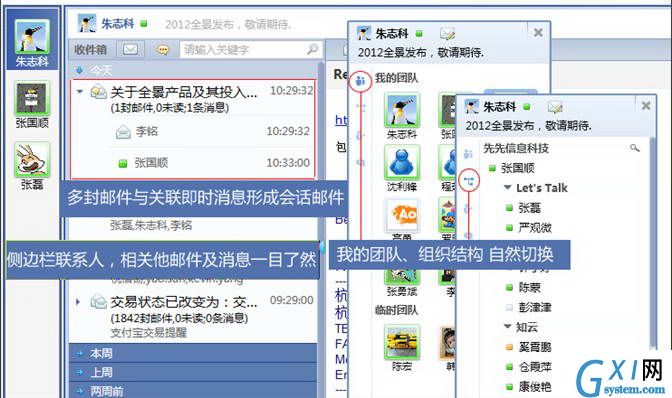Edit the main window signature text 2012全景发布
The height and width of the screenshot is (398, 672).
pyautogui.click(x=228, y=24)
